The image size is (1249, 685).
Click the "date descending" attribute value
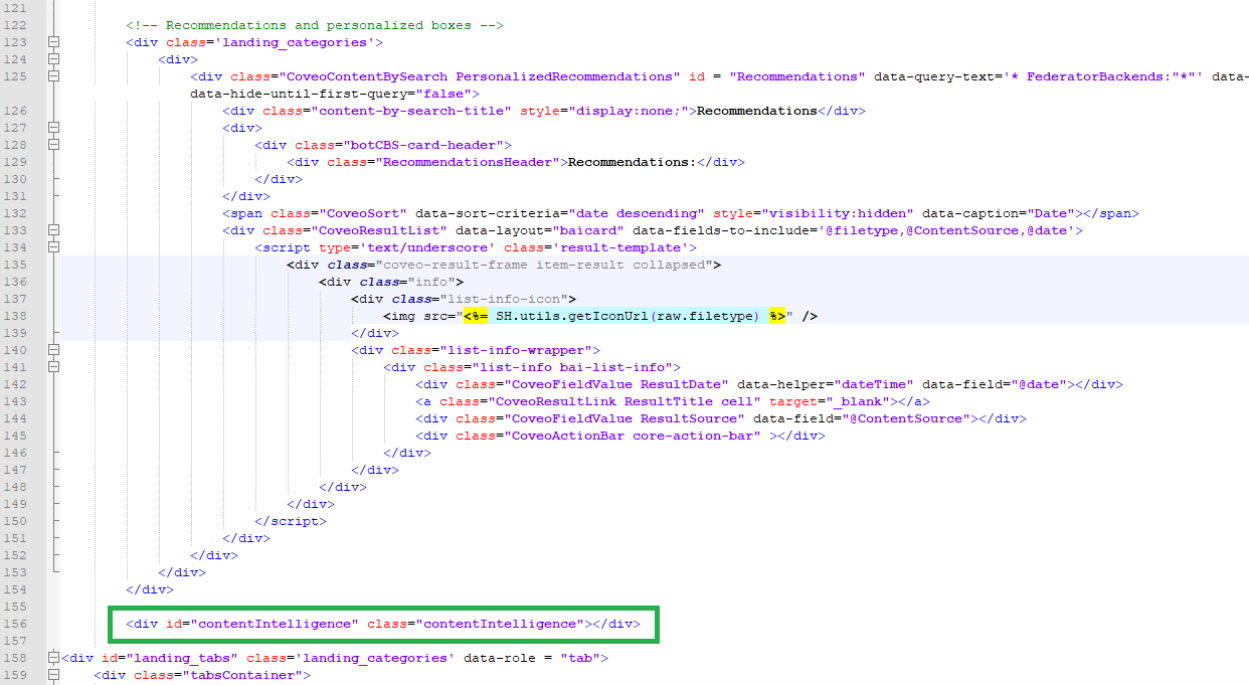[634, 213]
